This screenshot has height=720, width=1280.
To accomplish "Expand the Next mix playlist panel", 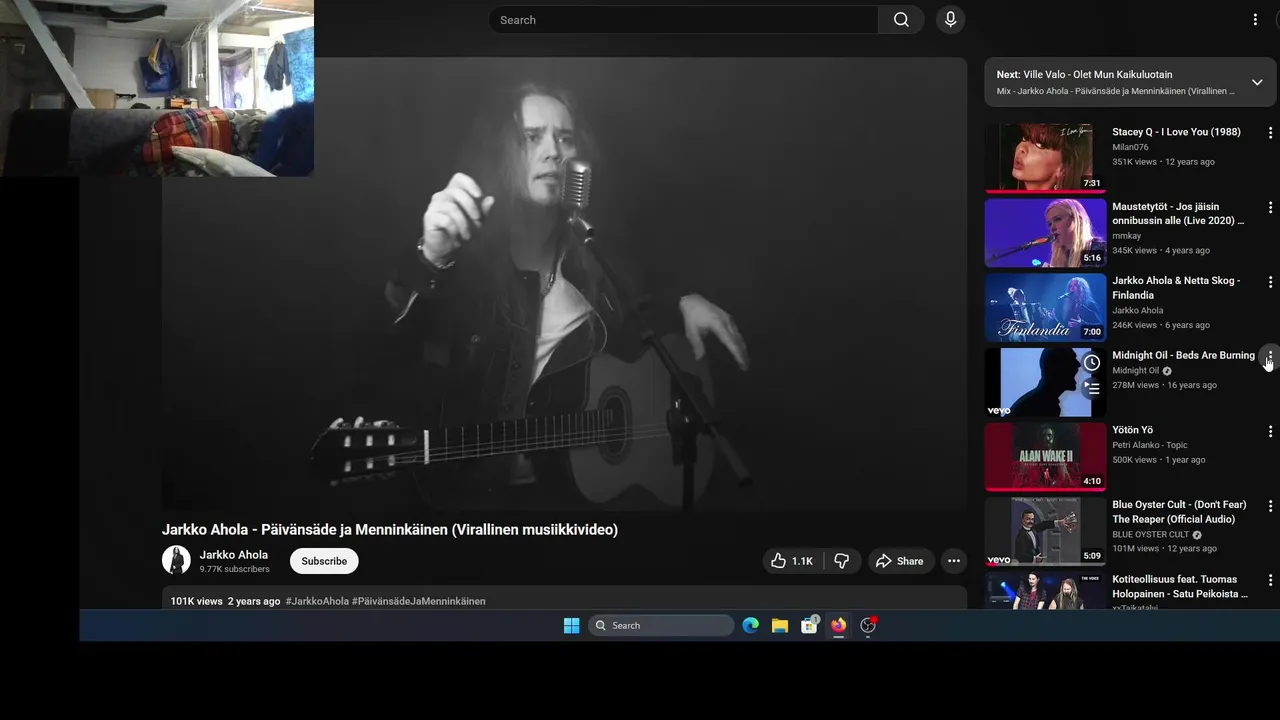I will 1257,82.
